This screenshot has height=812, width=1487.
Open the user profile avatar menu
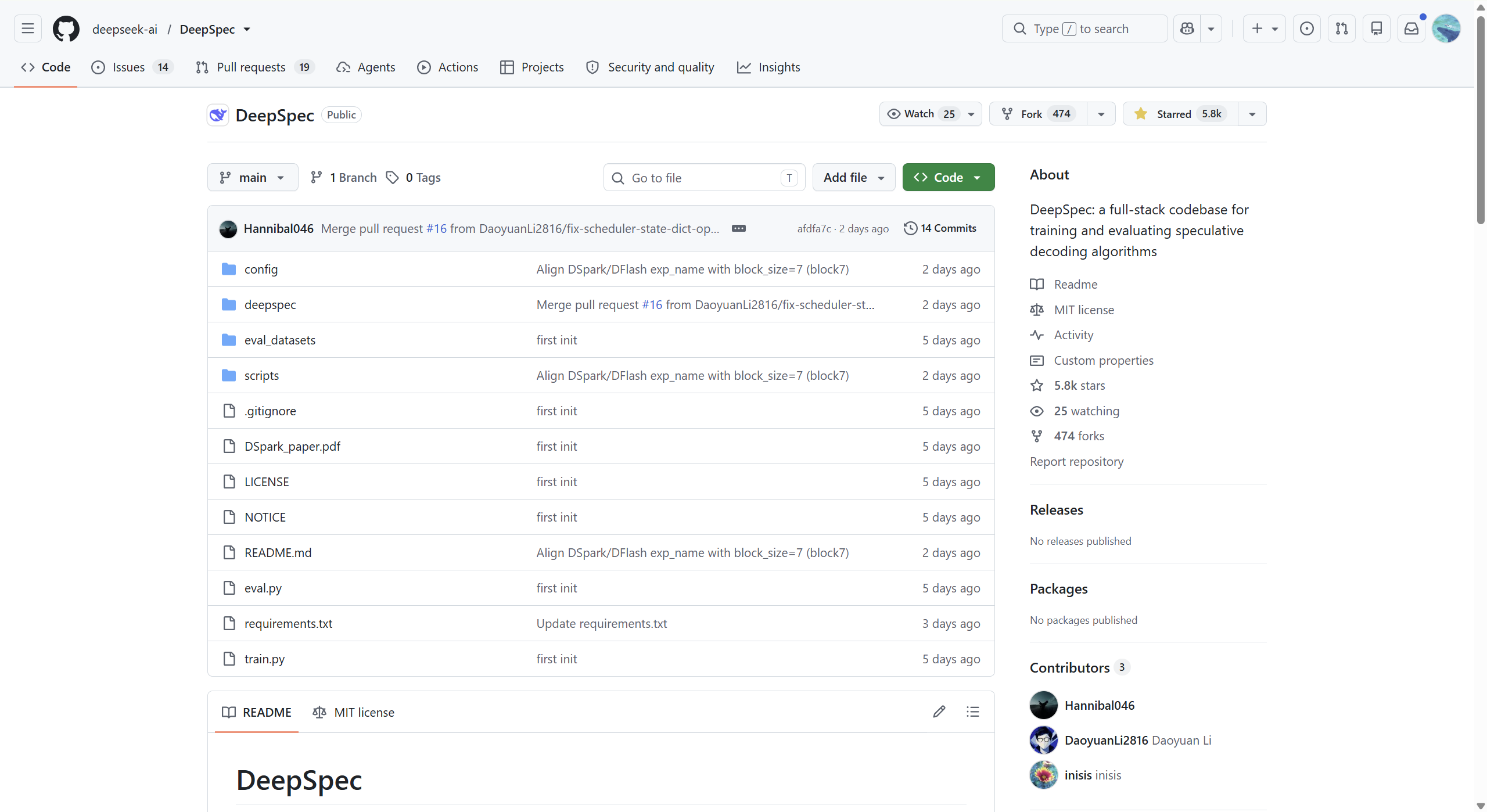[x=1446, y=28]
